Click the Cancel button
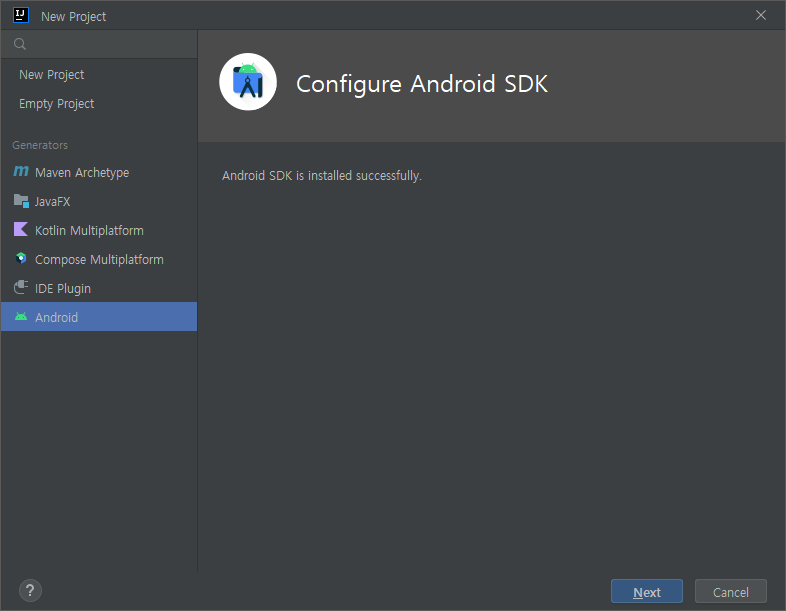The width and height of the screenshot is (786, 611). (730, 591)
